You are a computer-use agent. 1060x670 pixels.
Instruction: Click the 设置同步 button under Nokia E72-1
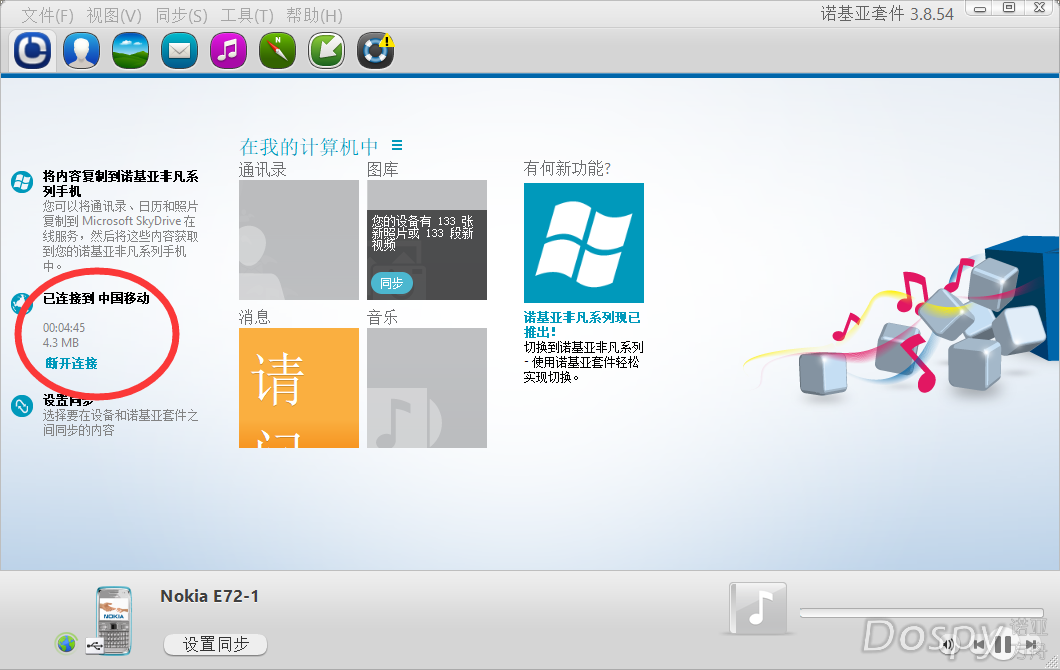(216, 644)
